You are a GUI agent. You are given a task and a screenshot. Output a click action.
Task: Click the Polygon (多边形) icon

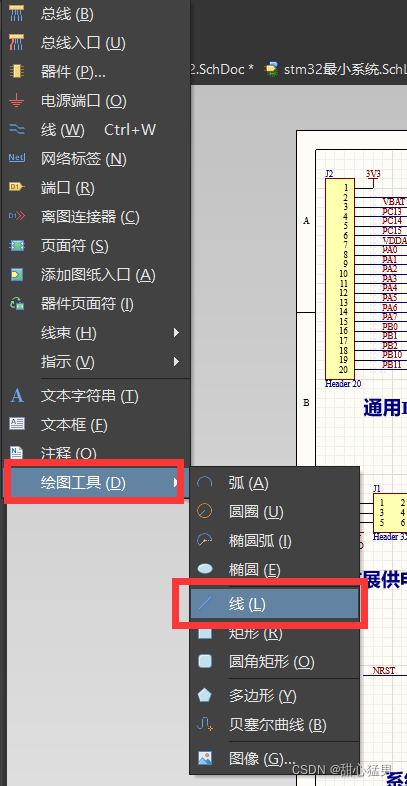pyautogui.click(x=205, y=695)
